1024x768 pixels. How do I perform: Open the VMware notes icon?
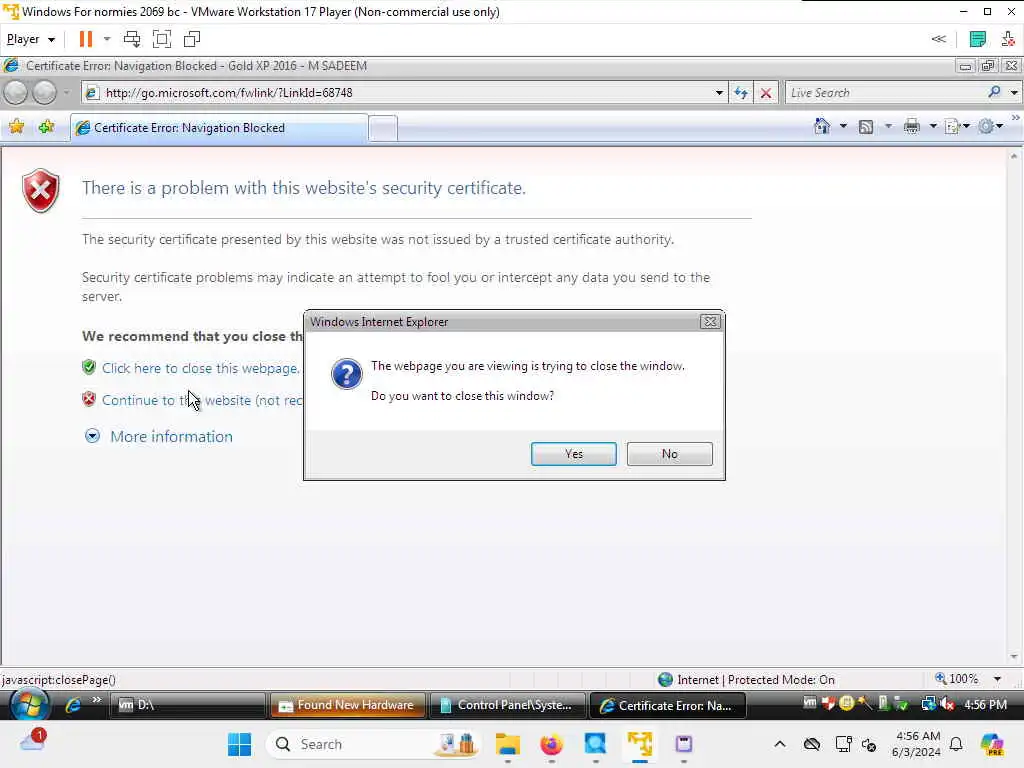tap(978, 39)
